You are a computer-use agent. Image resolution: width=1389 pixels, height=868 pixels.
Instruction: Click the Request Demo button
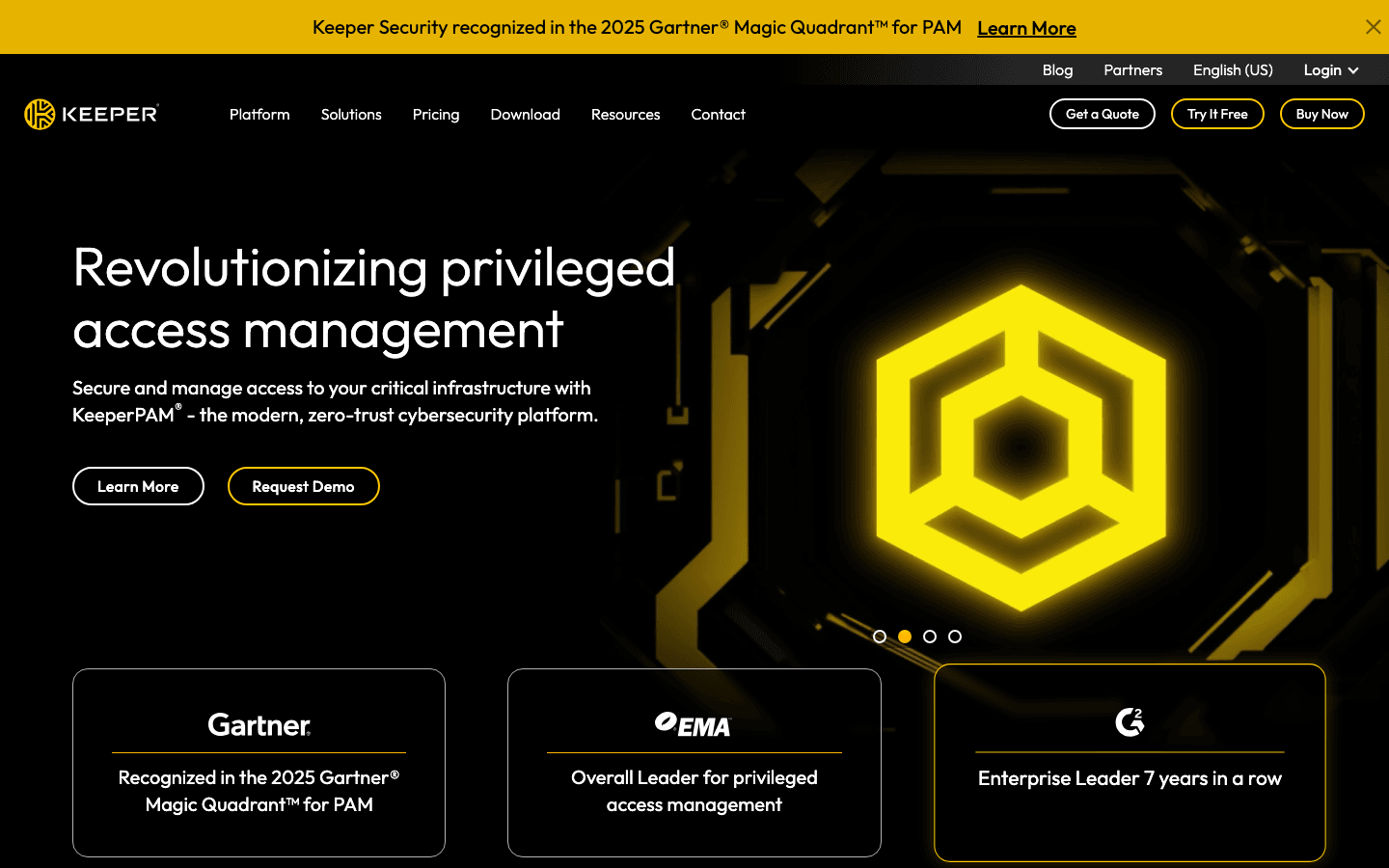click(303, 486)
